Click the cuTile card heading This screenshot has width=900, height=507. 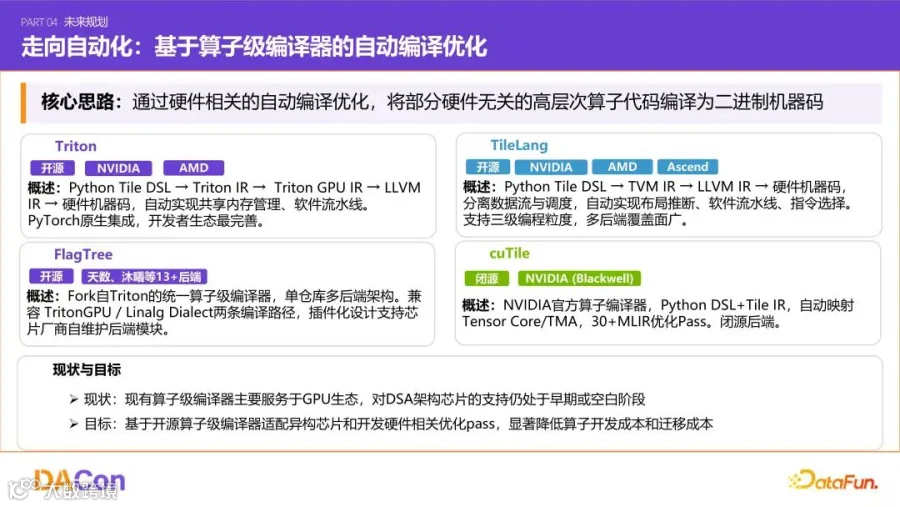(x=509, y=254)
